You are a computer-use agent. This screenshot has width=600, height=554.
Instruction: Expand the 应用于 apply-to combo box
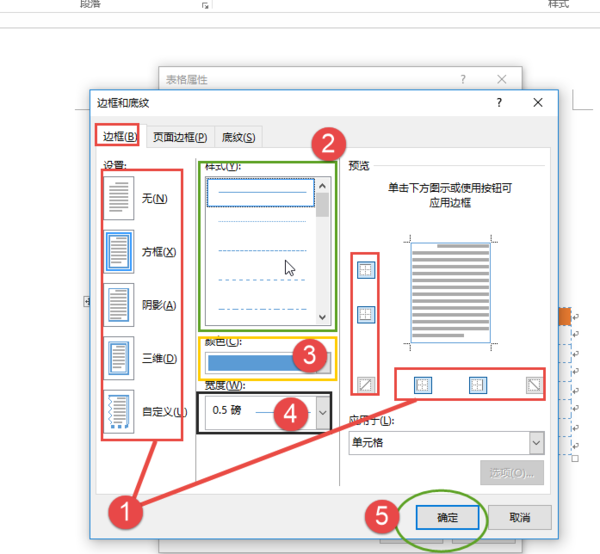[446, 443]
